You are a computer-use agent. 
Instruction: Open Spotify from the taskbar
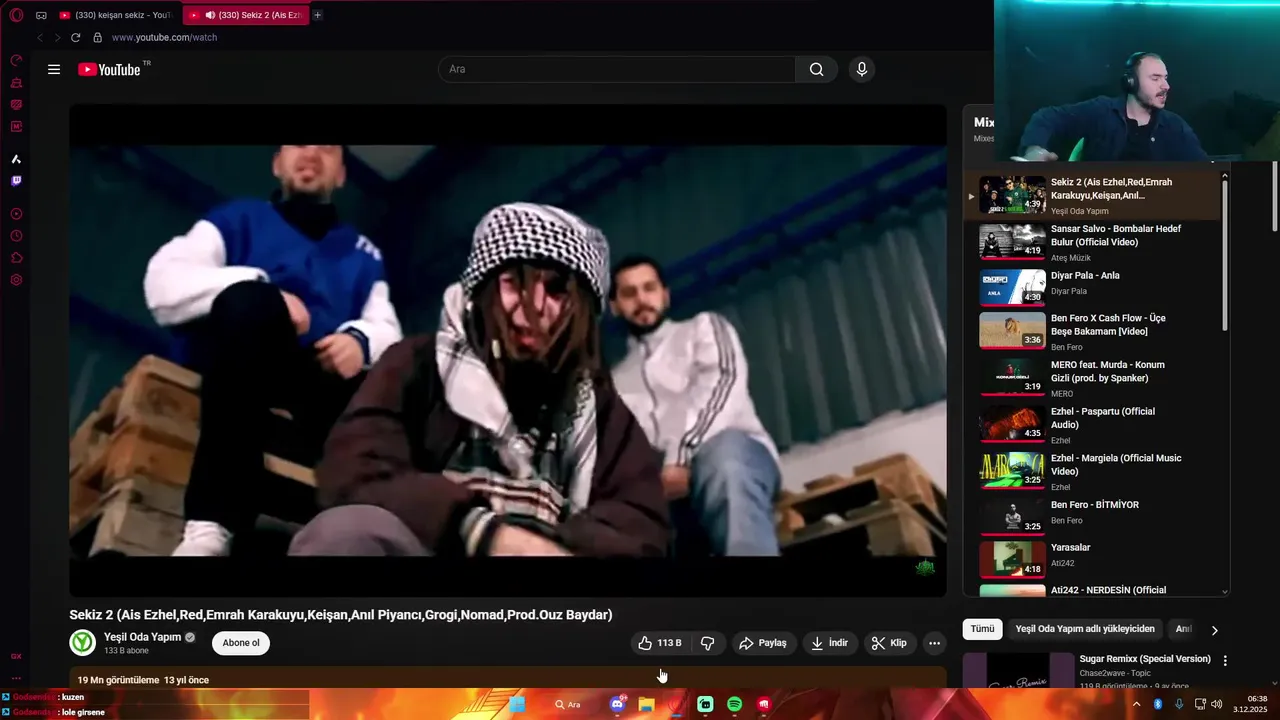pyautogui.click(x=734, y=704)
